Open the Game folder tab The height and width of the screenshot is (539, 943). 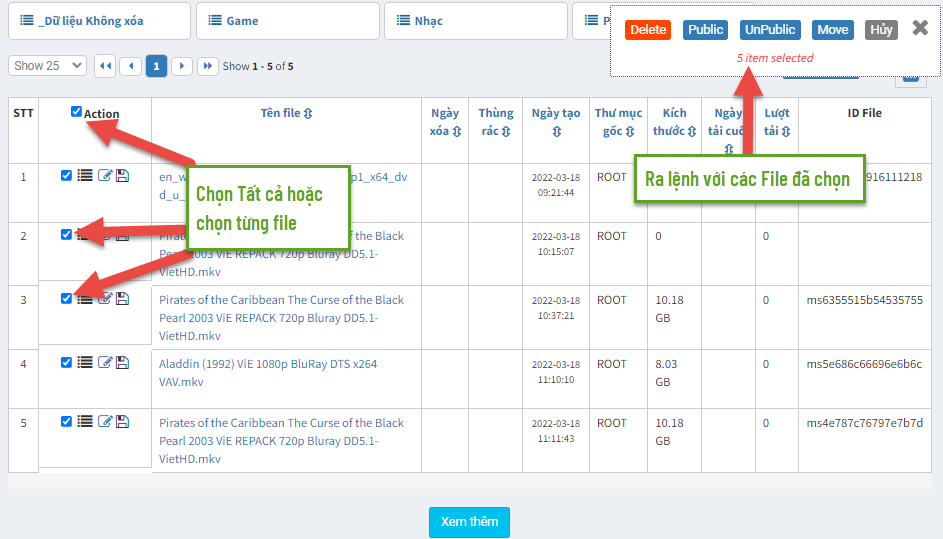click(287, 20)
